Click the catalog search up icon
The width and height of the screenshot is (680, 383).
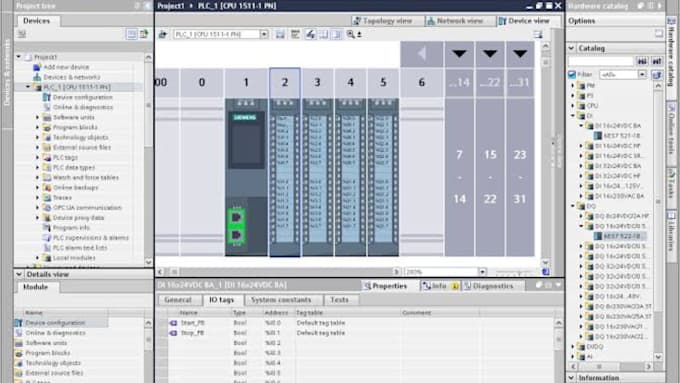[657, 62]
